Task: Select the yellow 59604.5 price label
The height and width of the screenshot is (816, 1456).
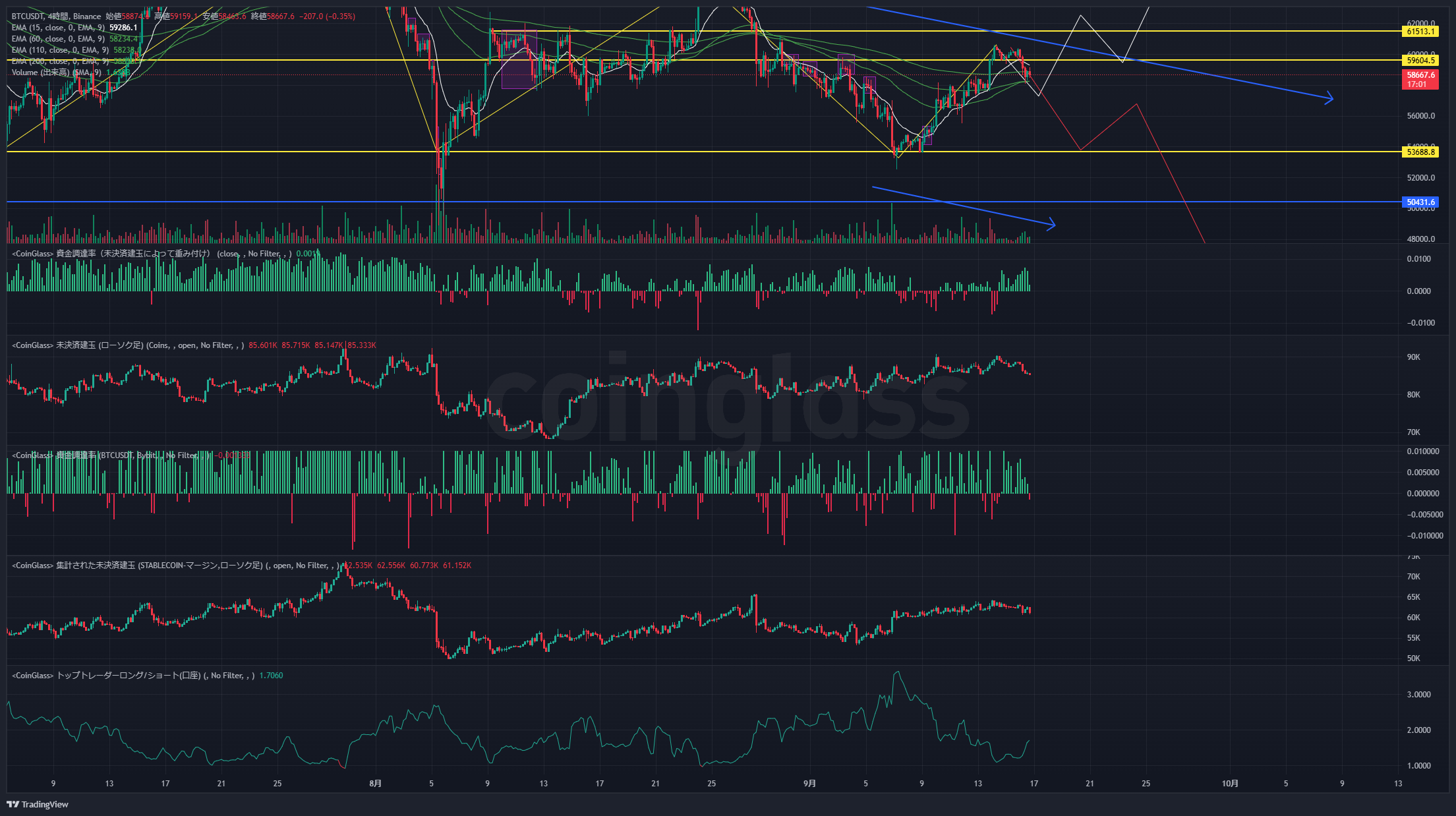Action: (1420, 60)
